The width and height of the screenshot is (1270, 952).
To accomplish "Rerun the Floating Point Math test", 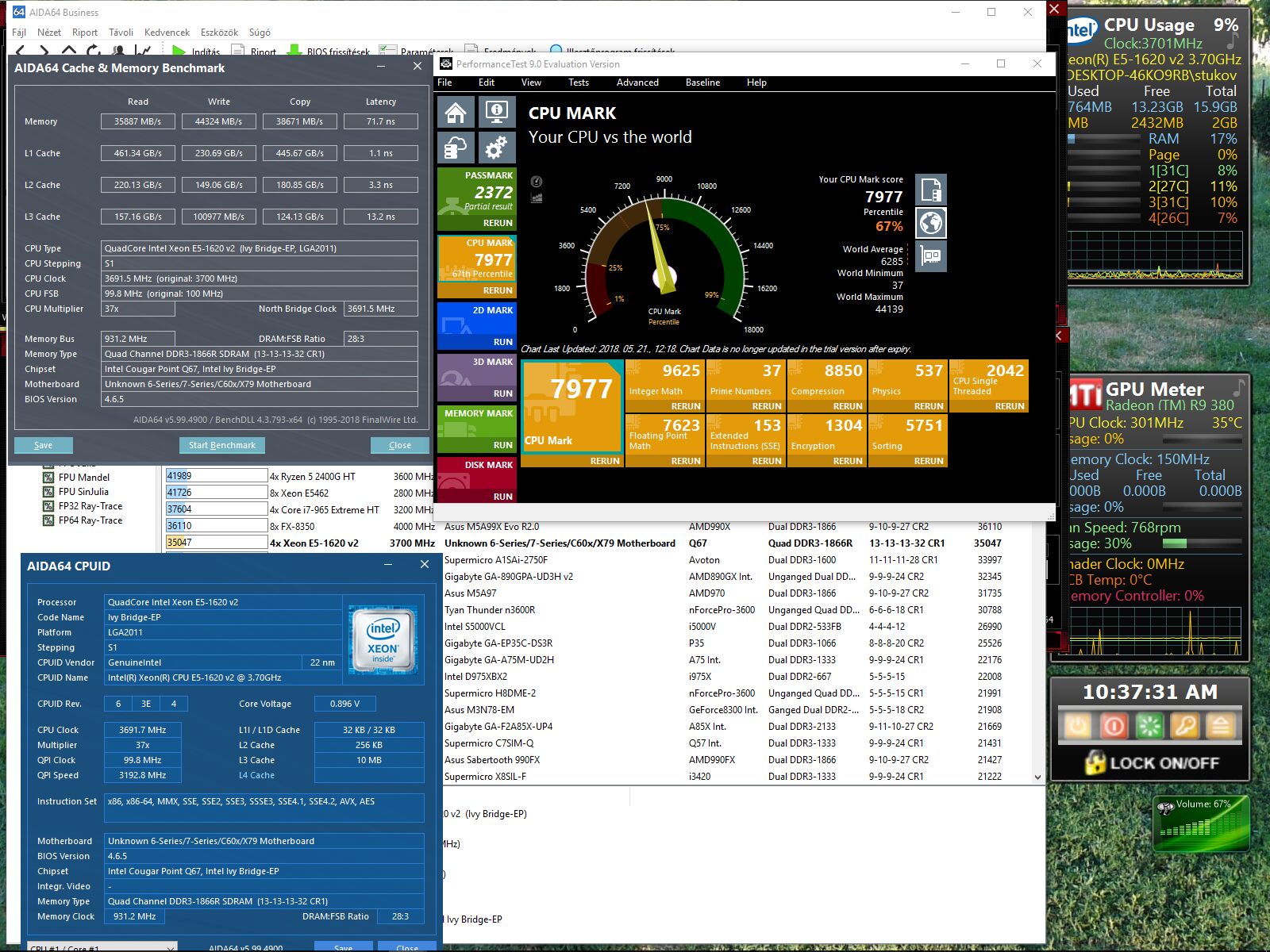I will tap(686, 461).
